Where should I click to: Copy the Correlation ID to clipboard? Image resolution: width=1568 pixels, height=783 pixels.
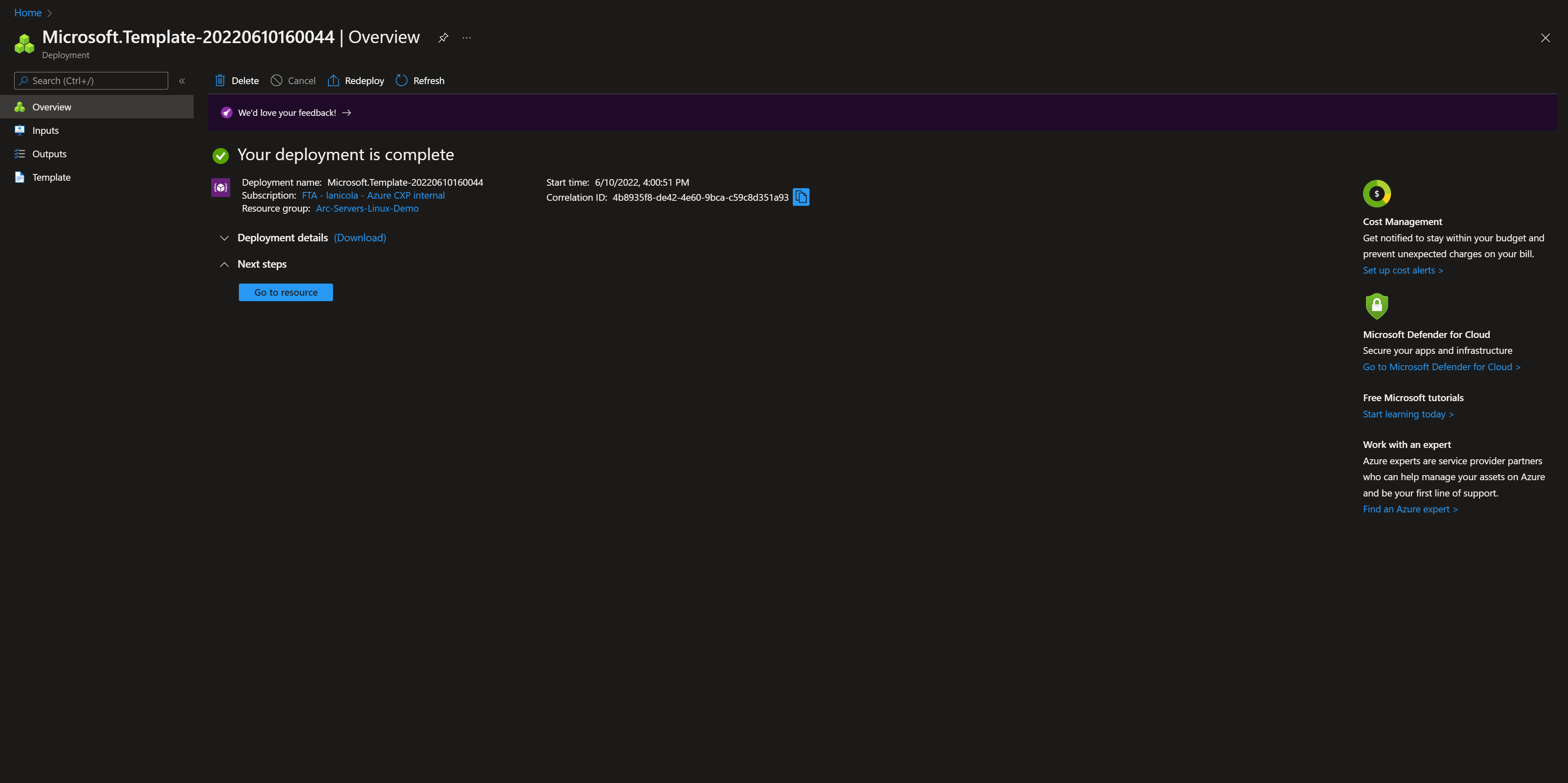[801, 197]
